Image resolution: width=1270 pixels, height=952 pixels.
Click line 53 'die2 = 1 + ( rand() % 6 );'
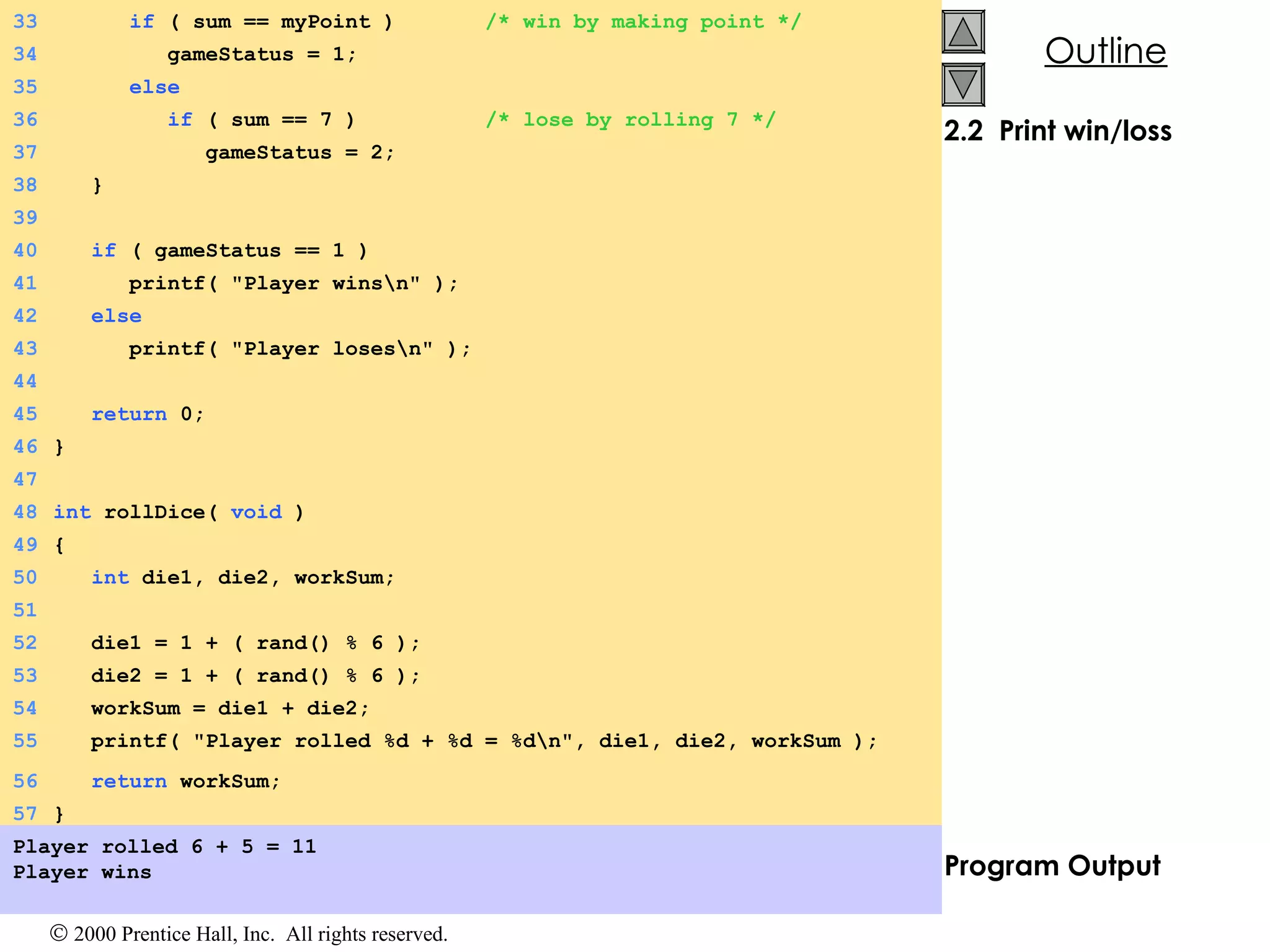[255, 676]
